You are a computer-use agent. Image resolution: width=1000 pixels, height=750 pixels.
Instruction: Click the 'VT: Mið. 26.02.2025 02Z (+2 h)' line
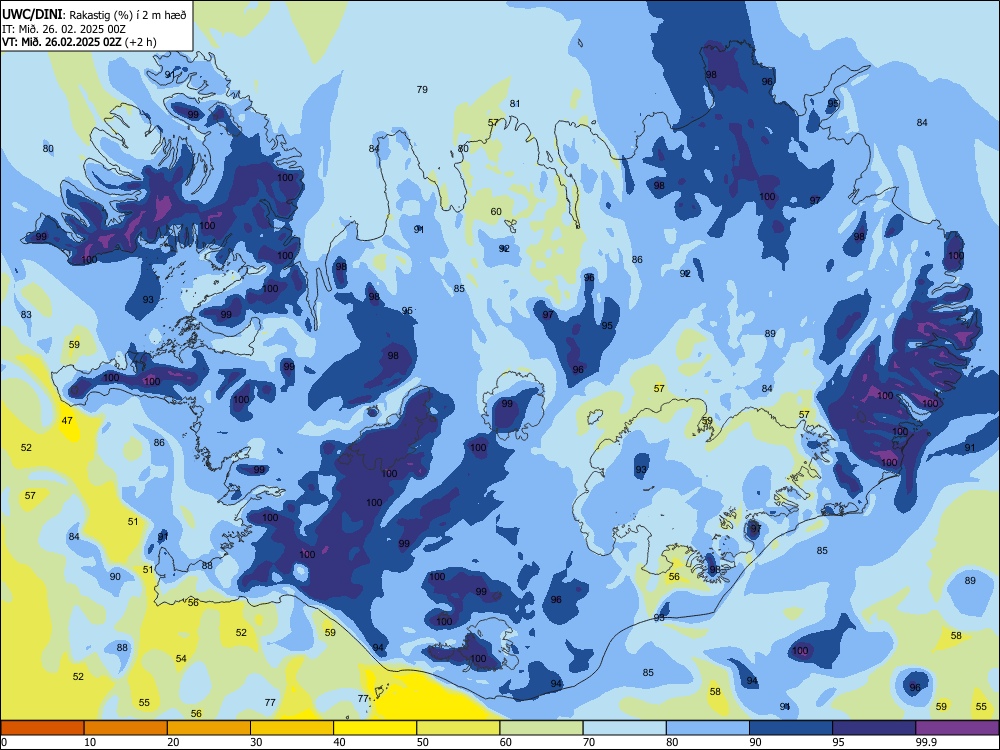pyautogui.click(x=79, y=42)
